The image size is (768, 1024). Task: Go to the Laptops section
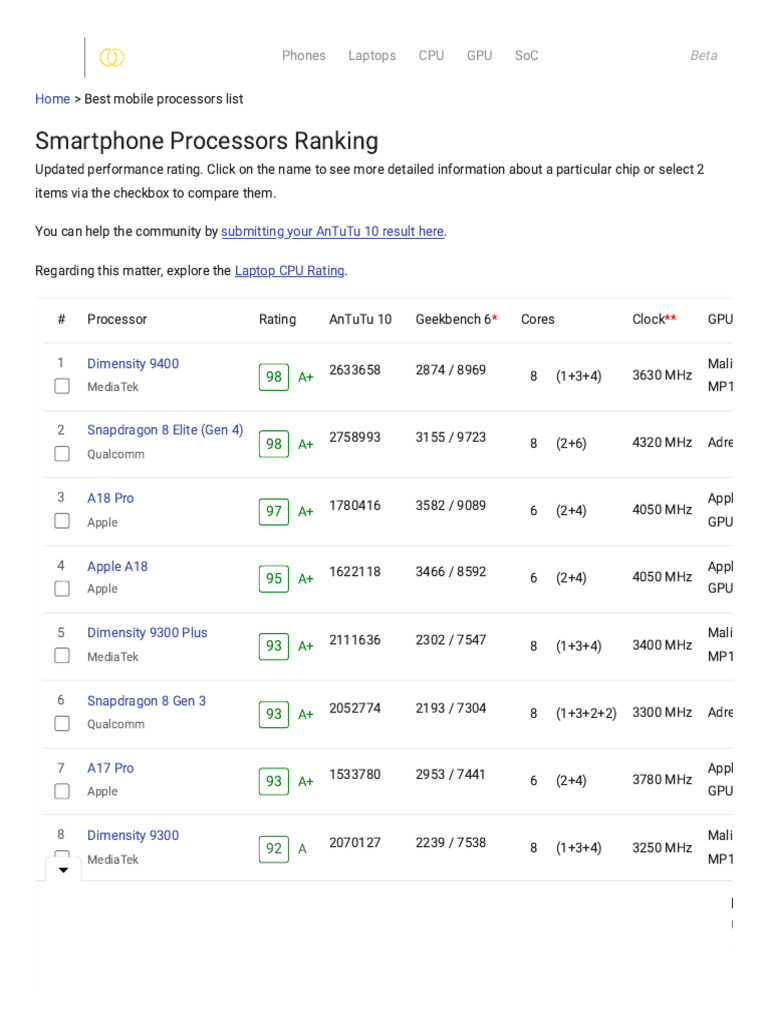(372, 56)
